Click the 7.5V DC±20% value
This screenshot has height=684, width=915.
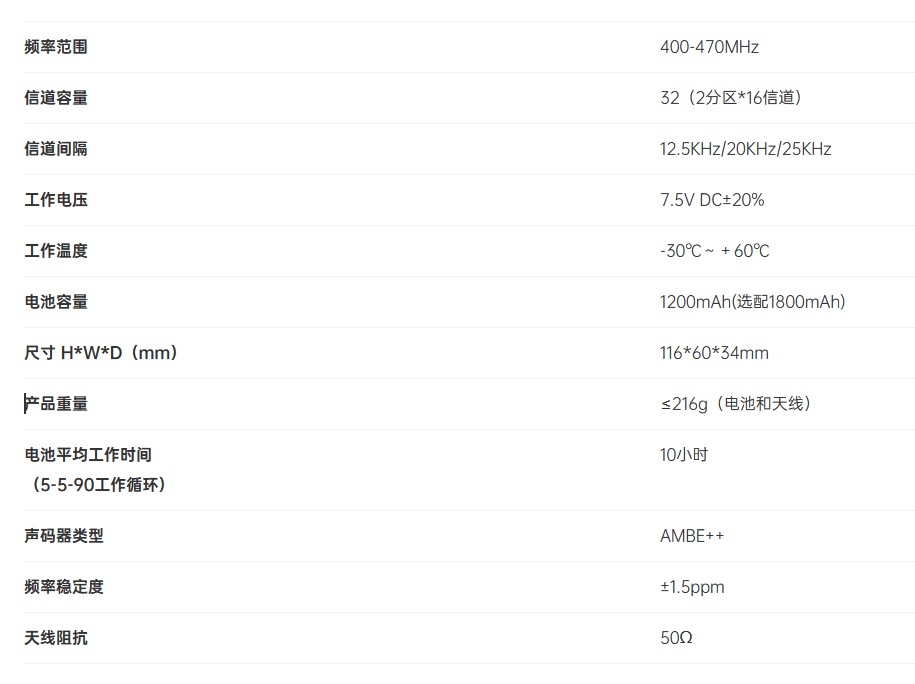(x=712, y=200)
